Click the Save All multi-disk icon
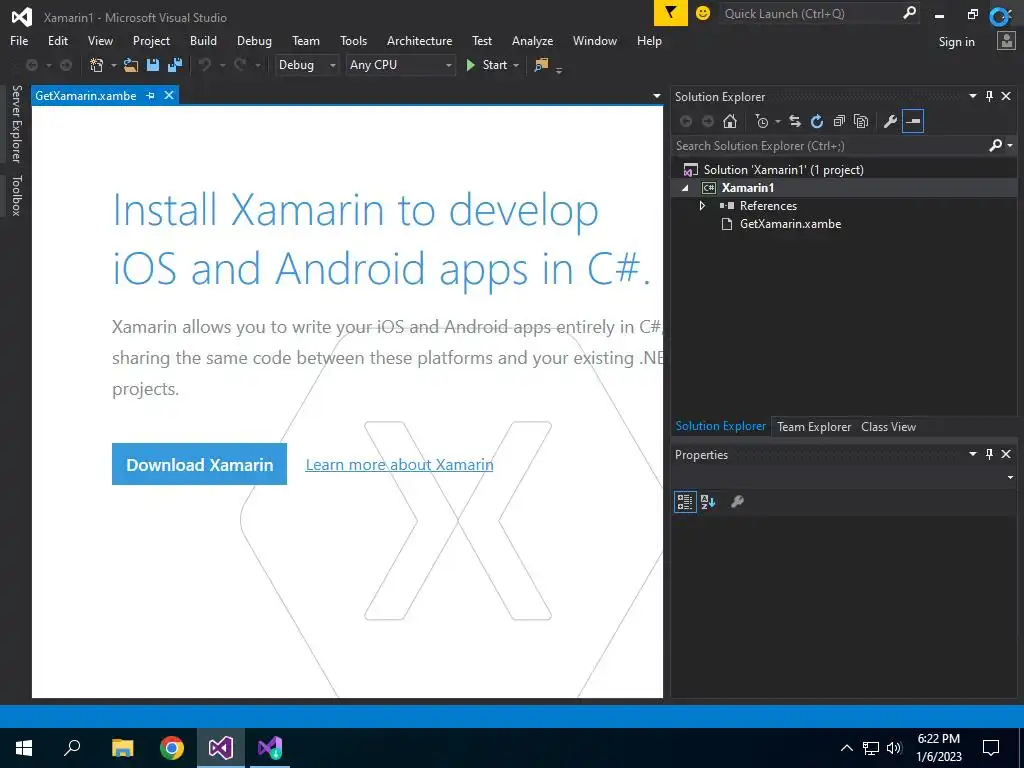Screen dimensions: 1024x768 pyautogui.click(x=175, y=65)
